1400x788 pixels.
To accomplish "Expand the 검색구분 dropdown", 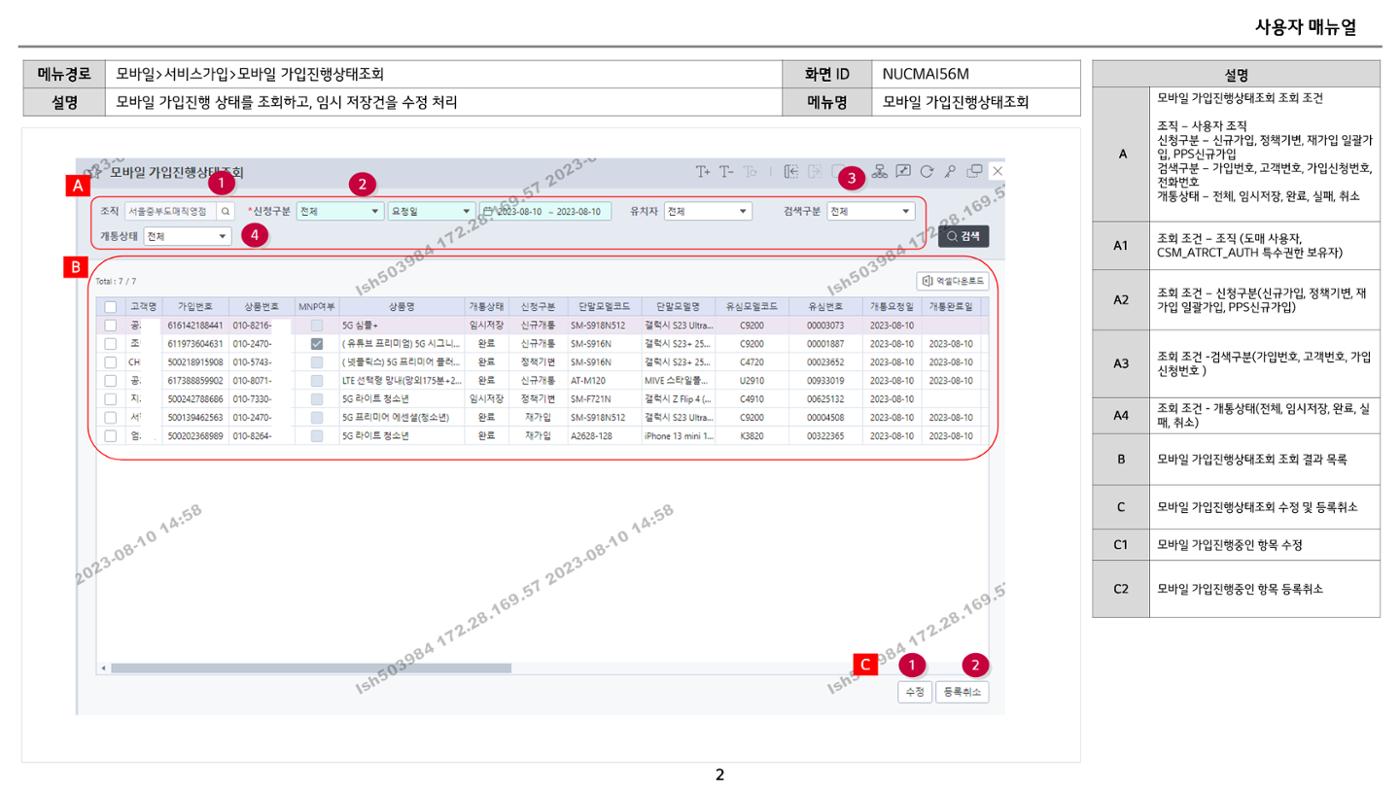I will 870,211.
